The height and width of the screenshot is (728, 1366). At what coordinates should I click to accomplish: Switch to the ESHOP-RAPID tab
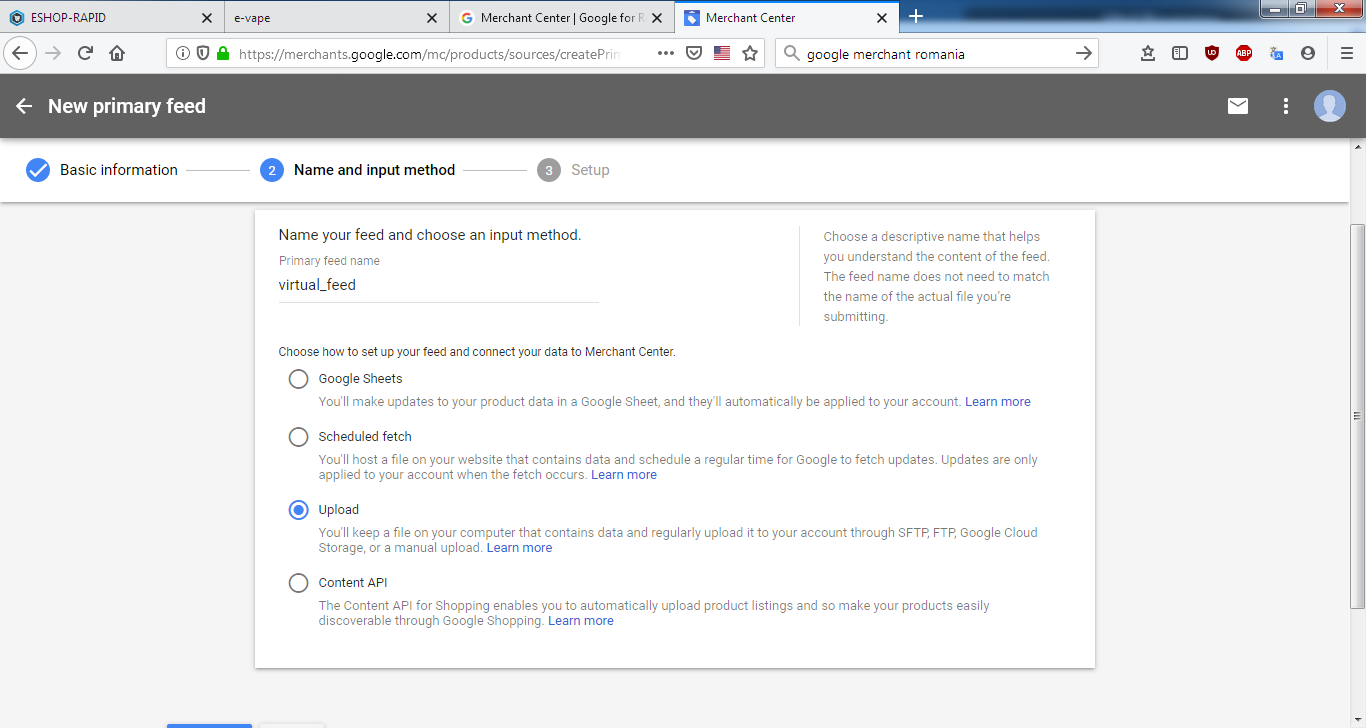pyautogui.click(x=111, y=17)
